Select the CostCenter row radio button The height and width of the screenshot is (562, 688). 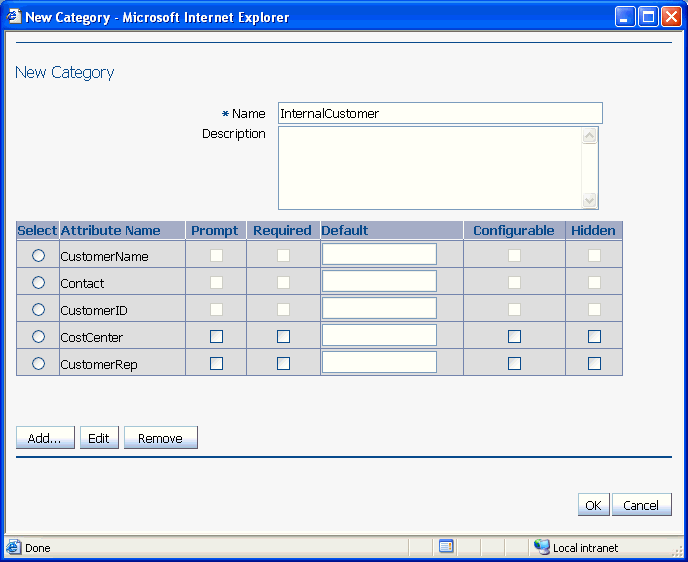tap(38, 336)
